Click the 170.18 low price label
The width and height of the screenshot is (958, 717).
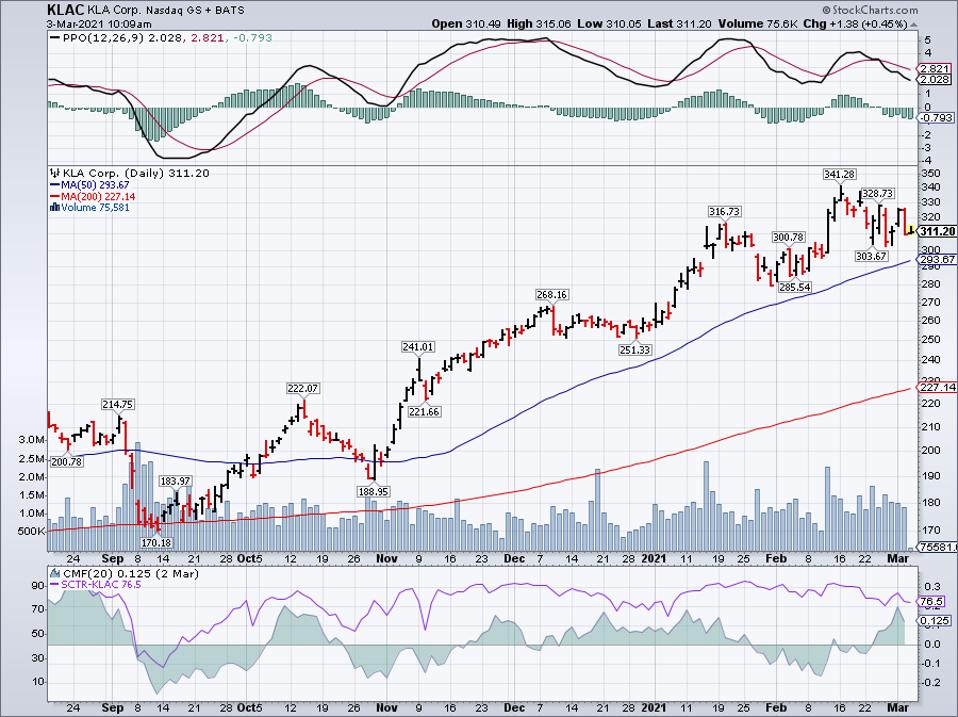tap(156, 542)
